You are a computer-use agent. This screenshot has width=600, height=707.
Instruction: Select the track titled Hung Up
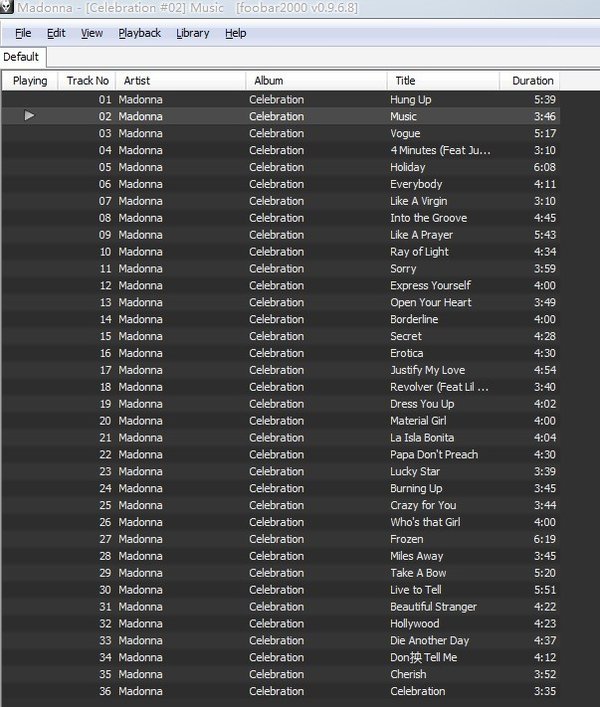(x=281, y=99)
